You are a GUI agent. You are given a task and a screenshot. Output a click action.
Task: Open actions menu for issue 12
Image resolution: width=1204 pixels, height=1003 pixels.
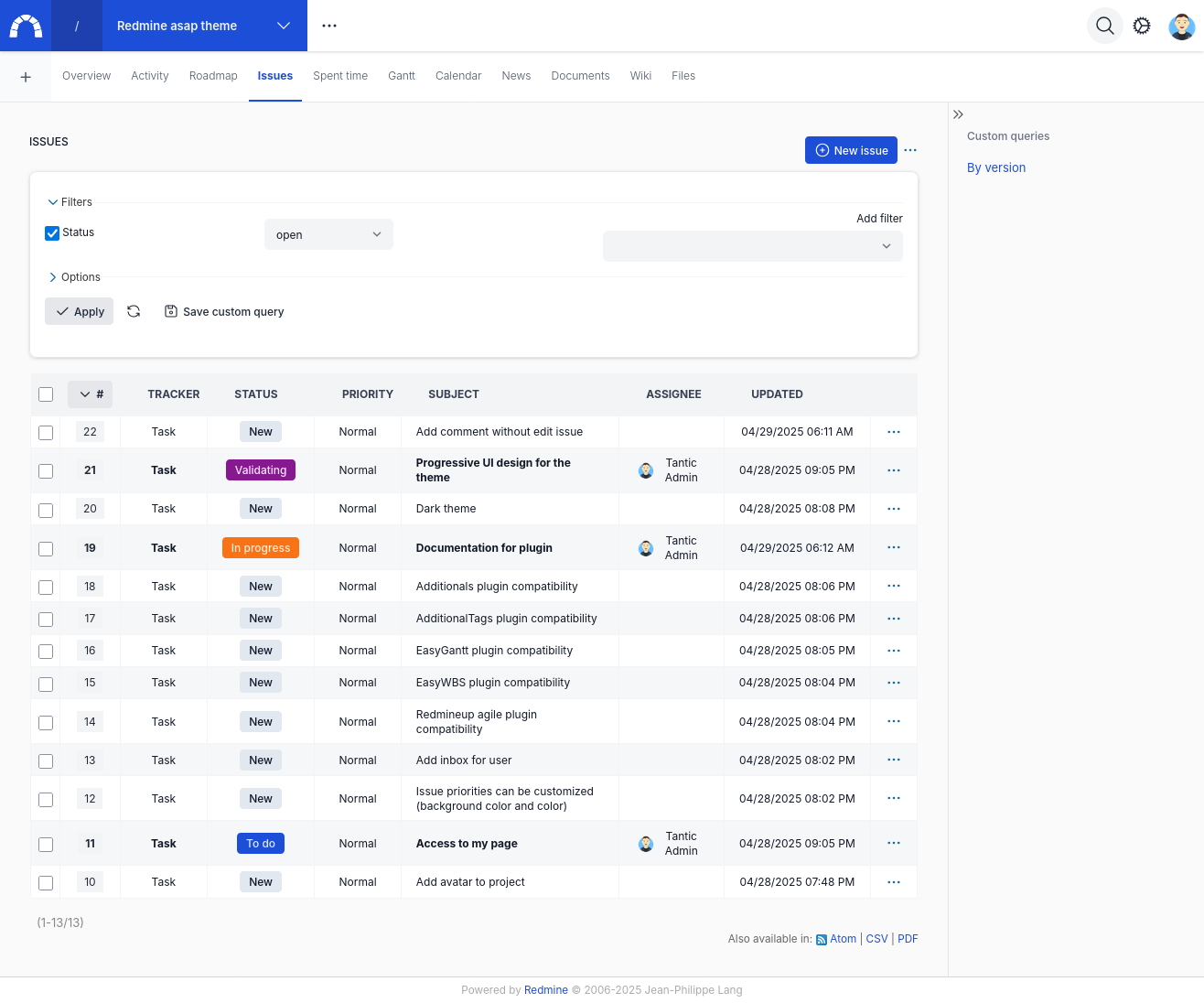coord(894,798)
